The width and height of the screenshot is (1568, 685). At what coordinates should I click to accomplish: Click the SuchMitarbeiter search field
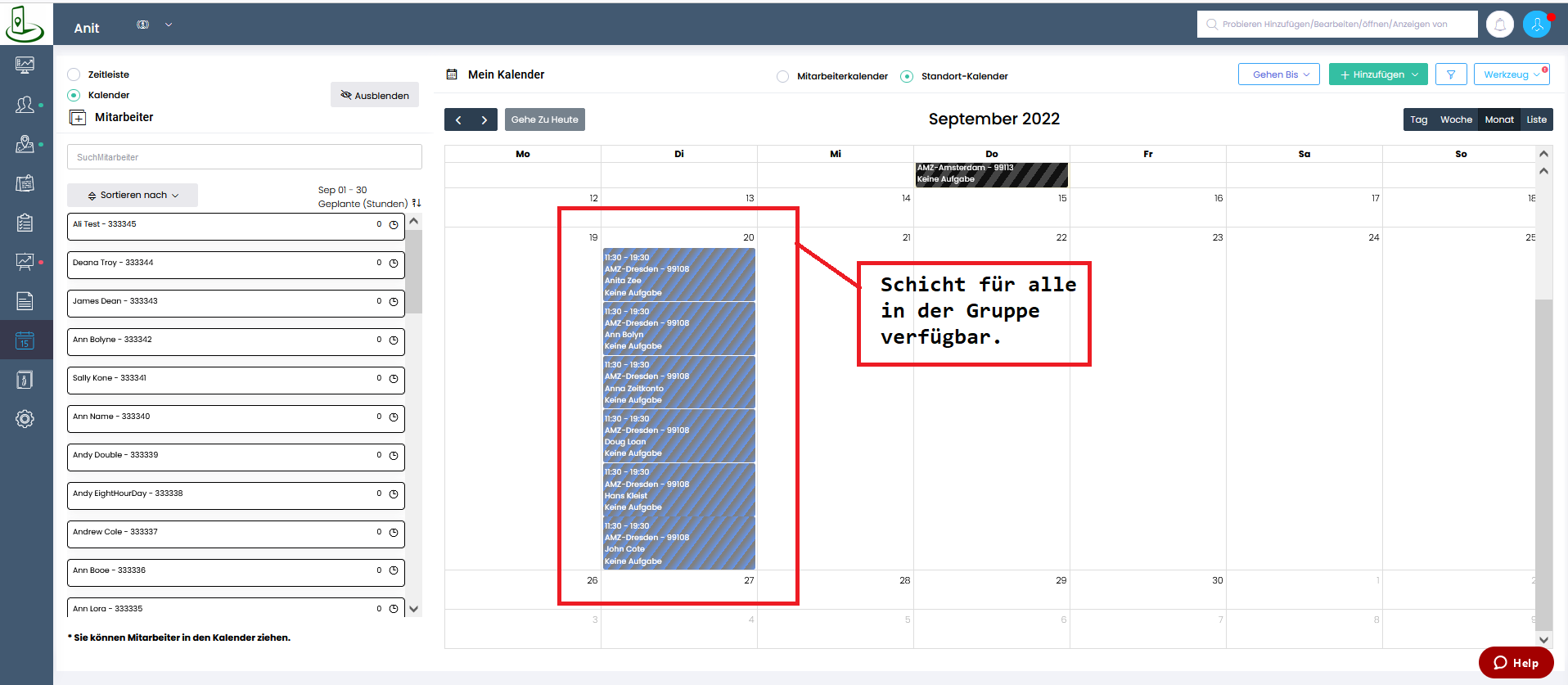[x=244, y=157]
